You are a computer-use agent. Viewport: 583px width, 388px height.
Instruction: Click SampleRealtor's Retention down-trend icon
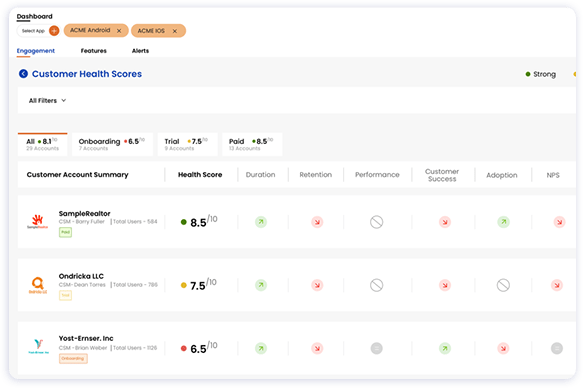pos(317,222)
